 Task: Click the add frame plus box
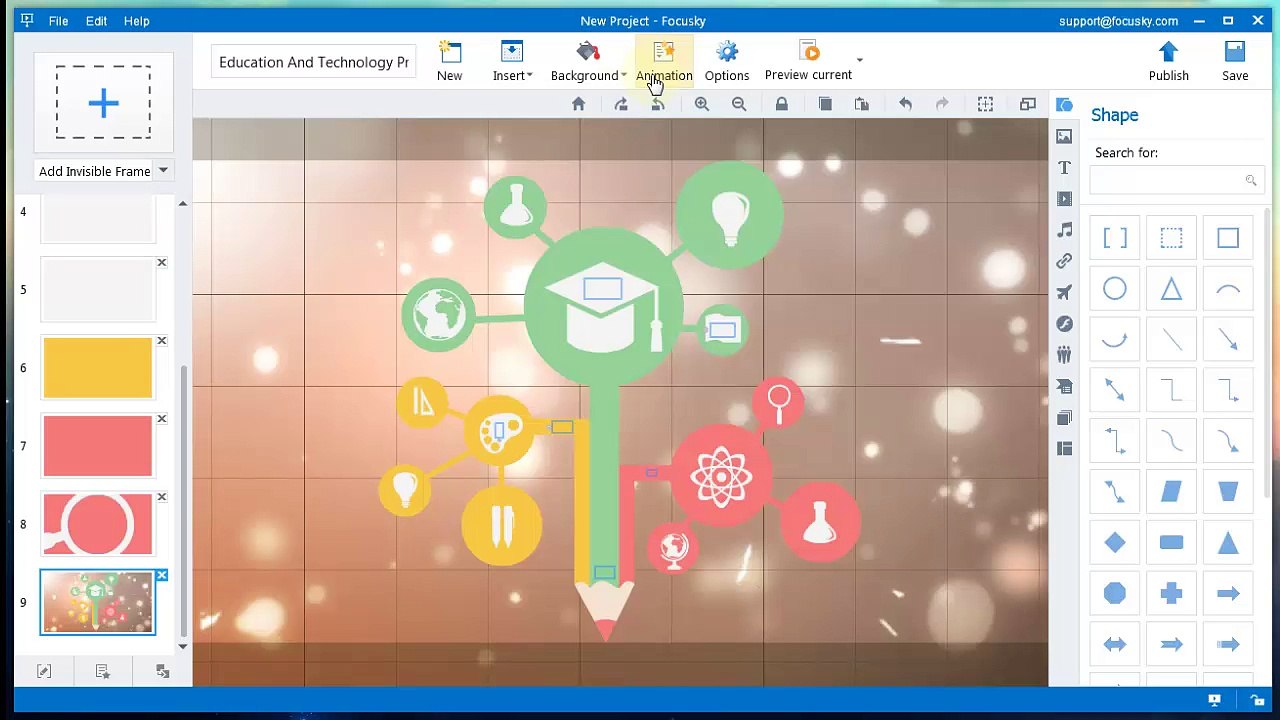(x=103, y=102)
